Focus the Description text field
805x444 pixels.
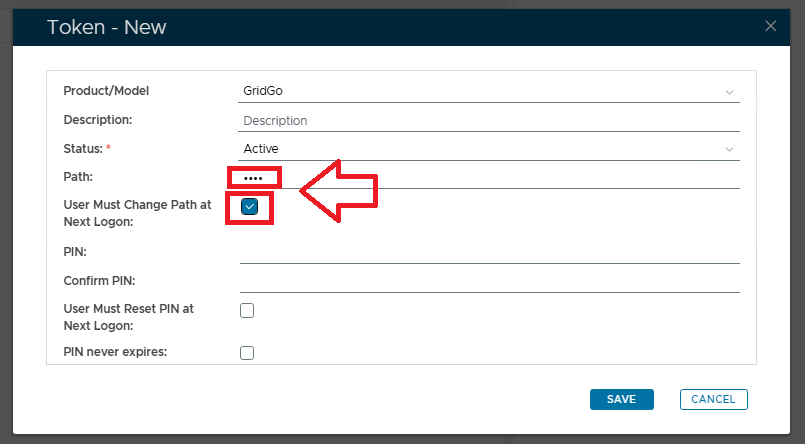coord(489,121)
